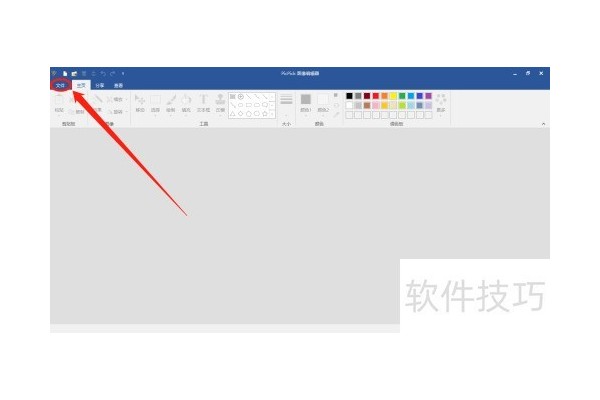Select the Stamp (图章) tool
Image resolution: width=600 pixels, height=400 pixels.
[x=220, y=103]
